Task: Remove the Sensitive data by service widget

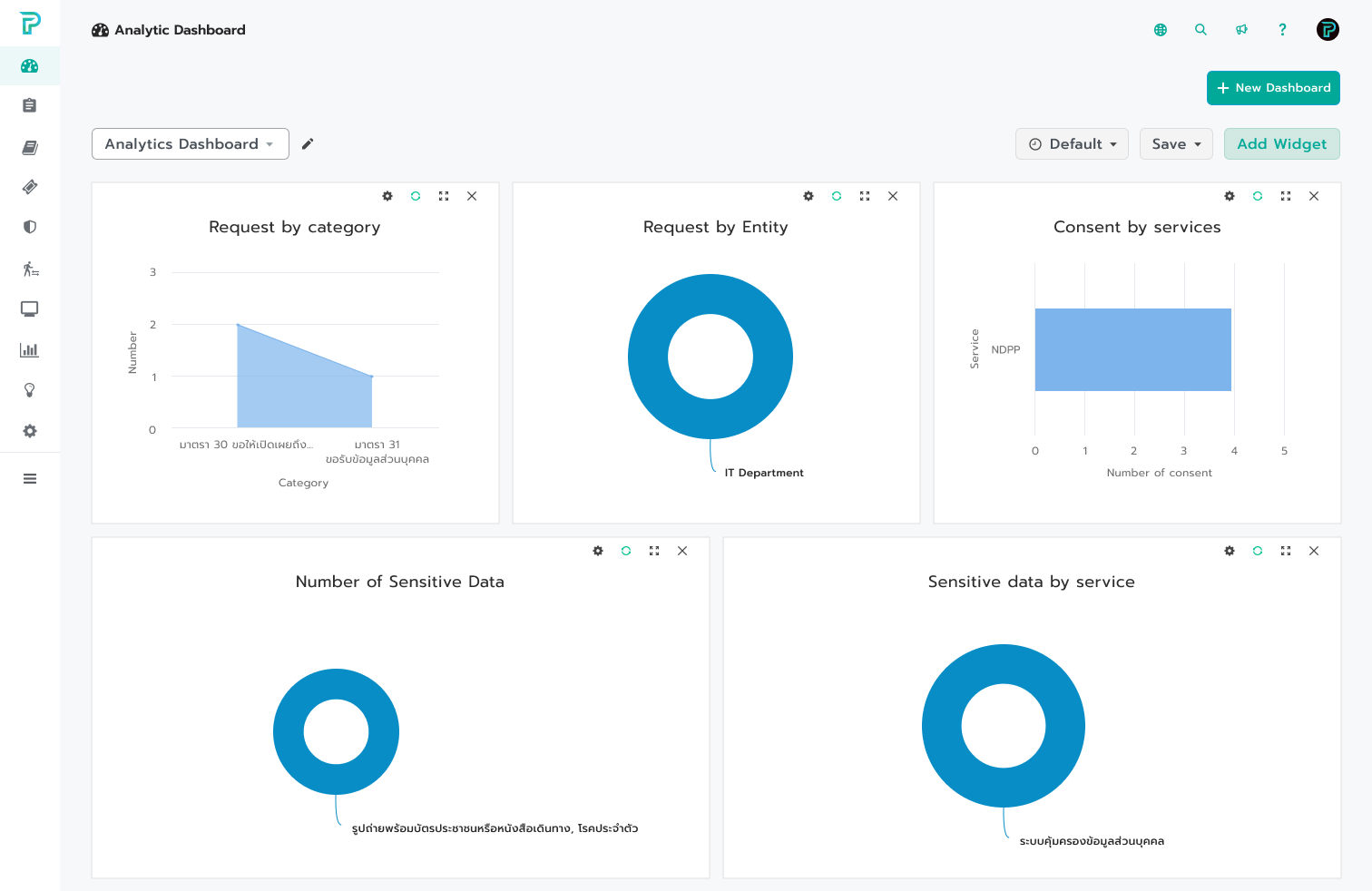Action: [x=1314, y=551]
